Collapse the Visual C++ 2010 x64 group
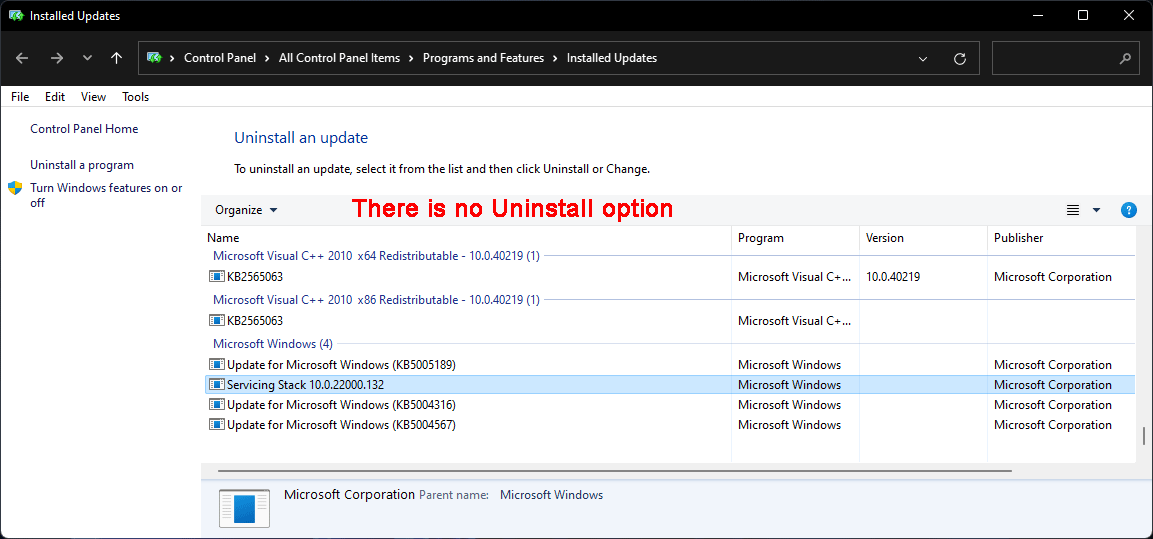Viewport: 1153px width, 539px height. tap(376, 256)
